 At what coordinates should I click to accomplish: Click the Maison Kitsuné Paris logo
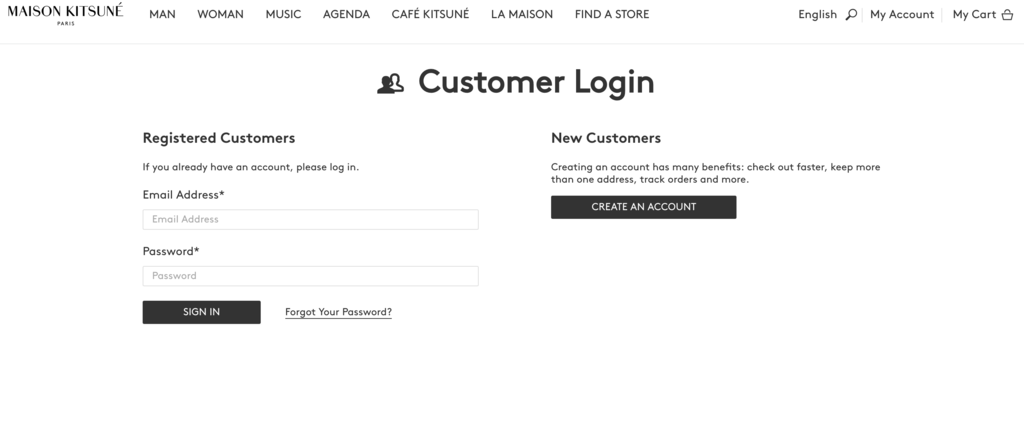65,14
